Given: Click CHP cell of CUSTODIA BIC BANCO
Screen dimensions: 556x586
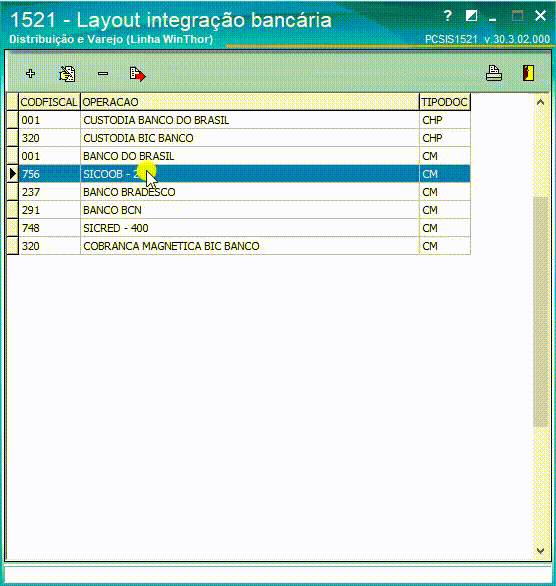Looking at the screenshot, I should (445, 138).
